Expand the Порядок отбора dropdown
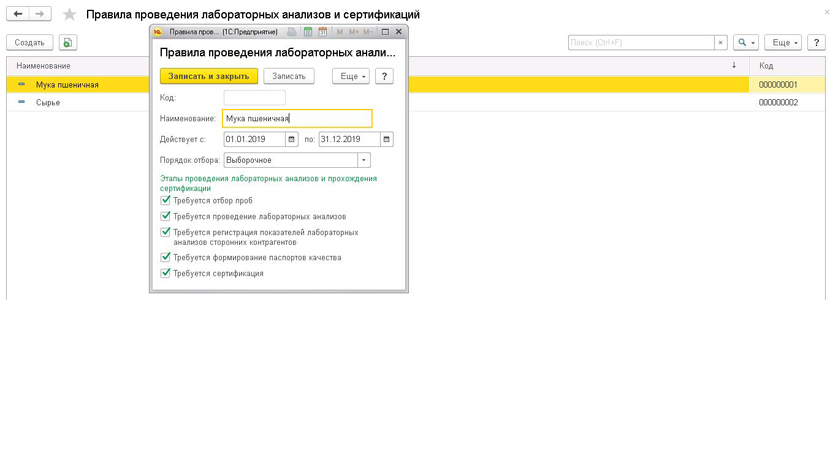This screenshot has width=830, height=467. [x=364, y=160]
